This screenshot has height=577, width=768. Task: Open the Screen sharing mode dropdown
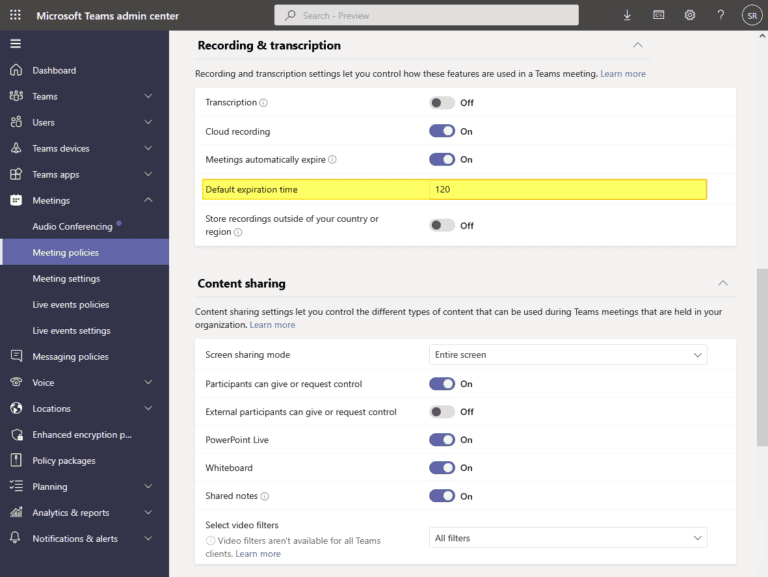[x=568, y=355]
